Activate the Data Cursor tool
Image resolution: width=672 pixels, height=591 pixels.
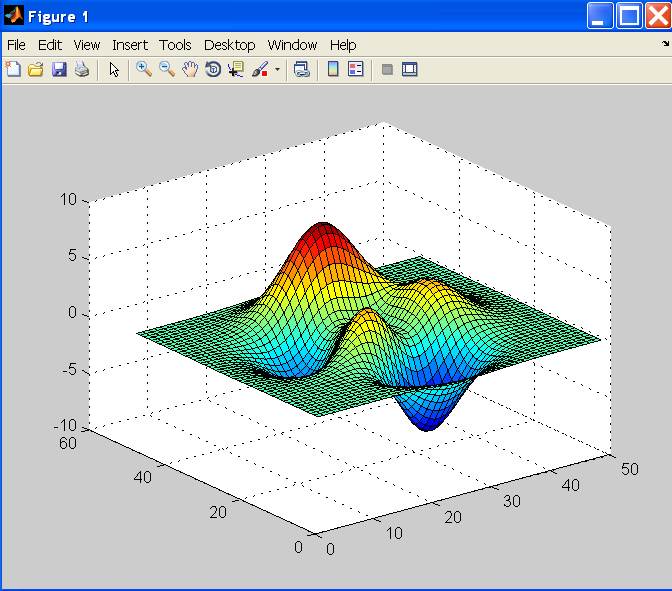point(236,70)
